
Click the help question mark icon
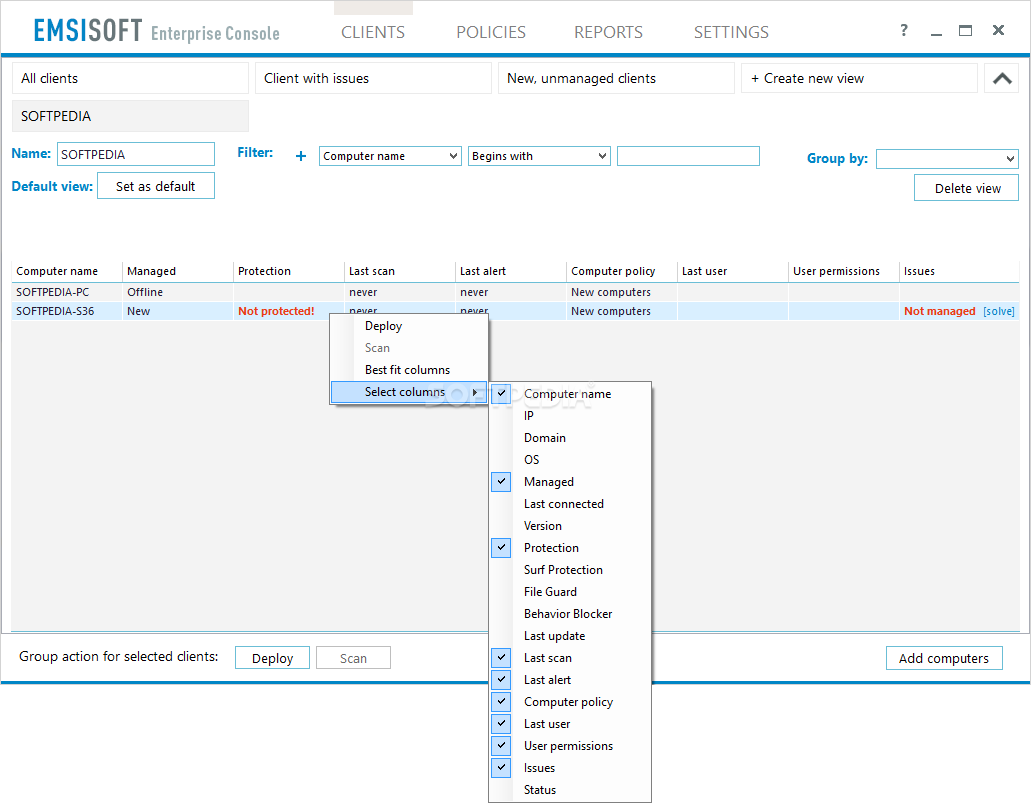click(x=903, y=30)
